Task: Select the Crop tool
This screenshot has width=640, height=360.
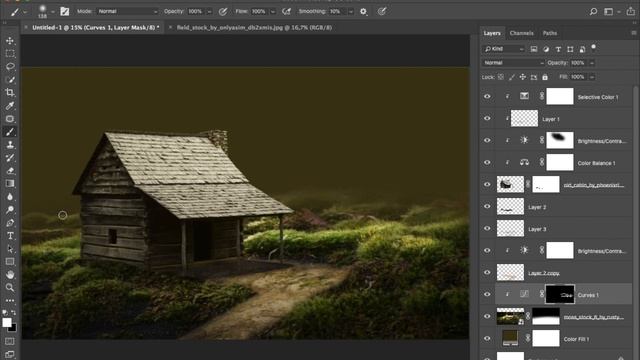Action: point(10,93)
